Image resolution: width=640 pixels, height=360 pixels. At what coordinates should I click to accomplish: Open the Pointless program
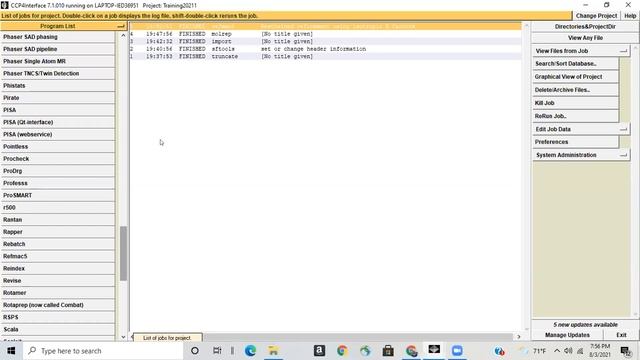pyautogui.click(x=58, y=147)
